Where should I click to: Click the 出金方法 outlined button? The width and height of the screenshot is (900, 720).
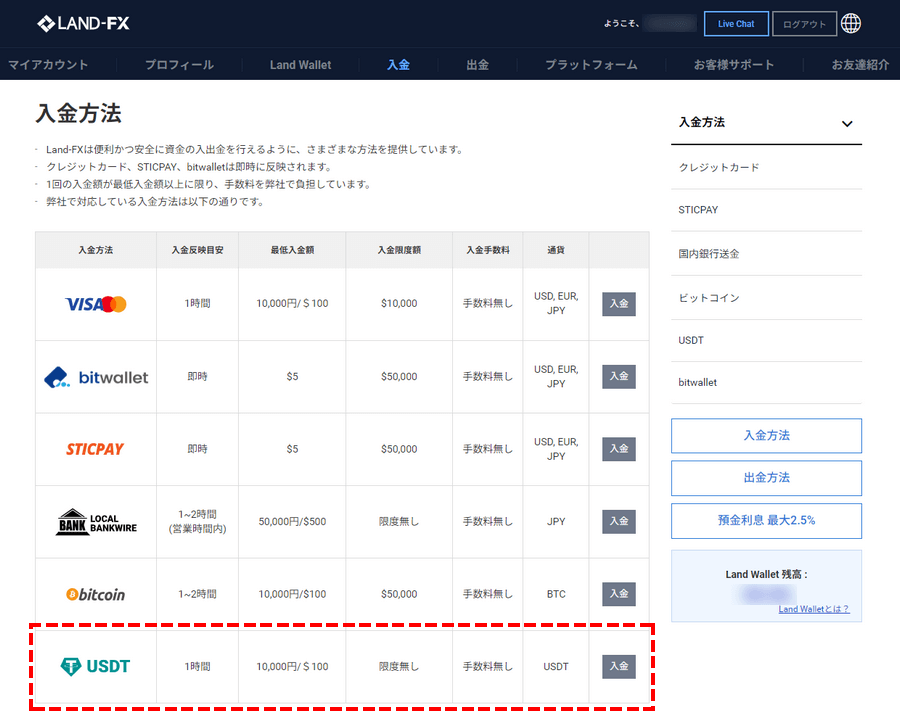(x=766, y=478)
